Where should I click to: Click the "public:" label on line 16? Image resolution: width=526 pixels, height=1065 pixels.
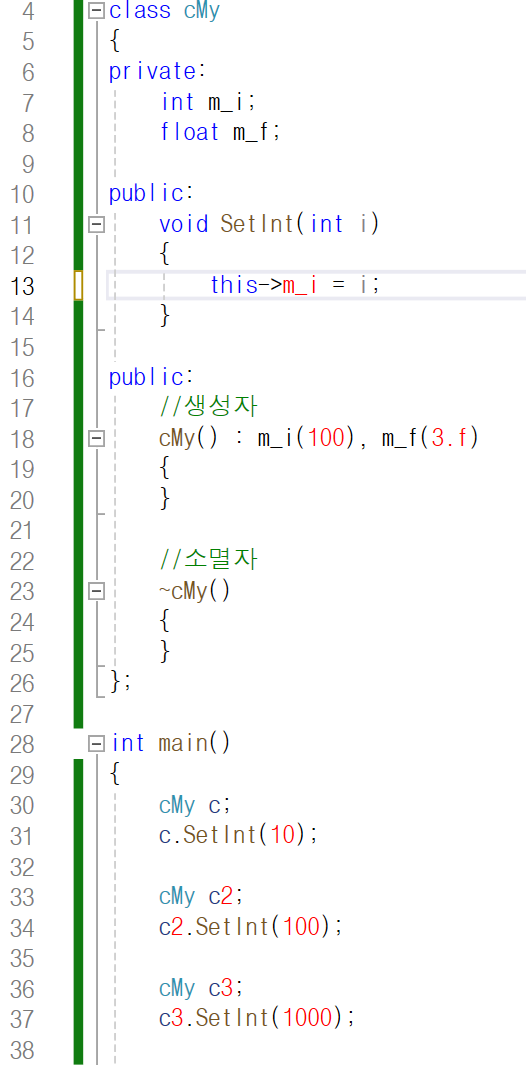pyautogui.click(x=152, y=378)
